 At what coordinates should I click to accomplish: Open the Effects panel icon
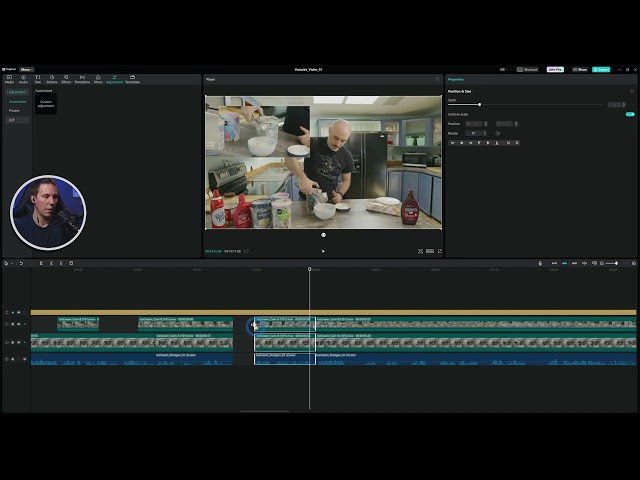(66, 79)
